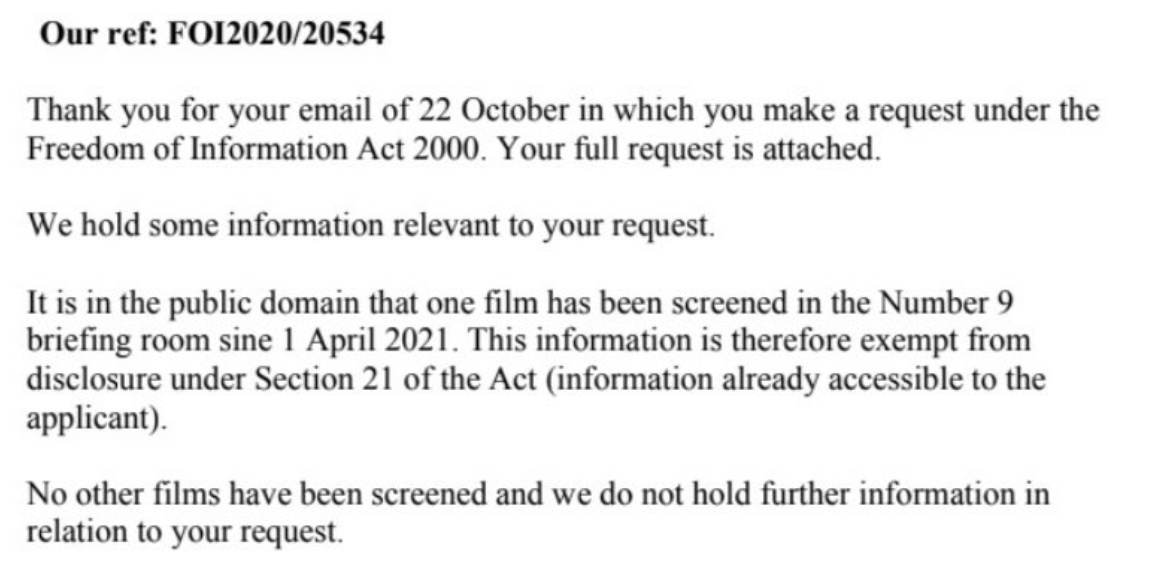Click the reference number FOI2020/20534
Viewport: 1170px width, 584px height.
[275, 34]
